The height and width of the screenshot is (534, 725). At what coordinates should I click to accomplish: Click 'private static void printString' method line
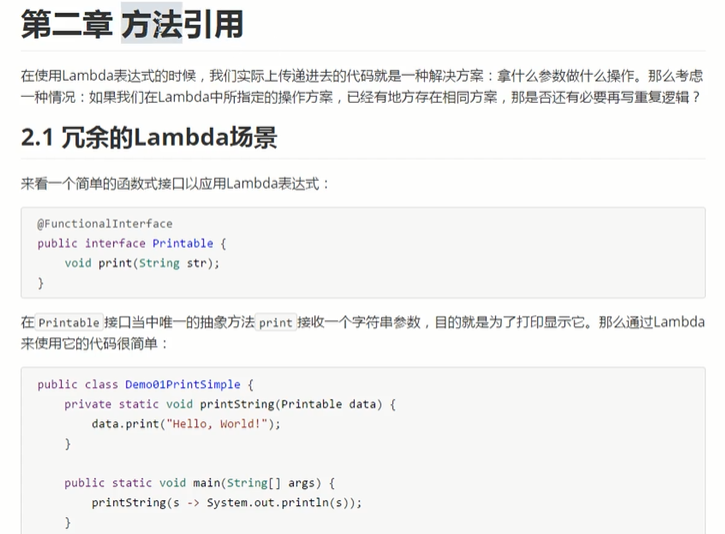click(230, 404)
